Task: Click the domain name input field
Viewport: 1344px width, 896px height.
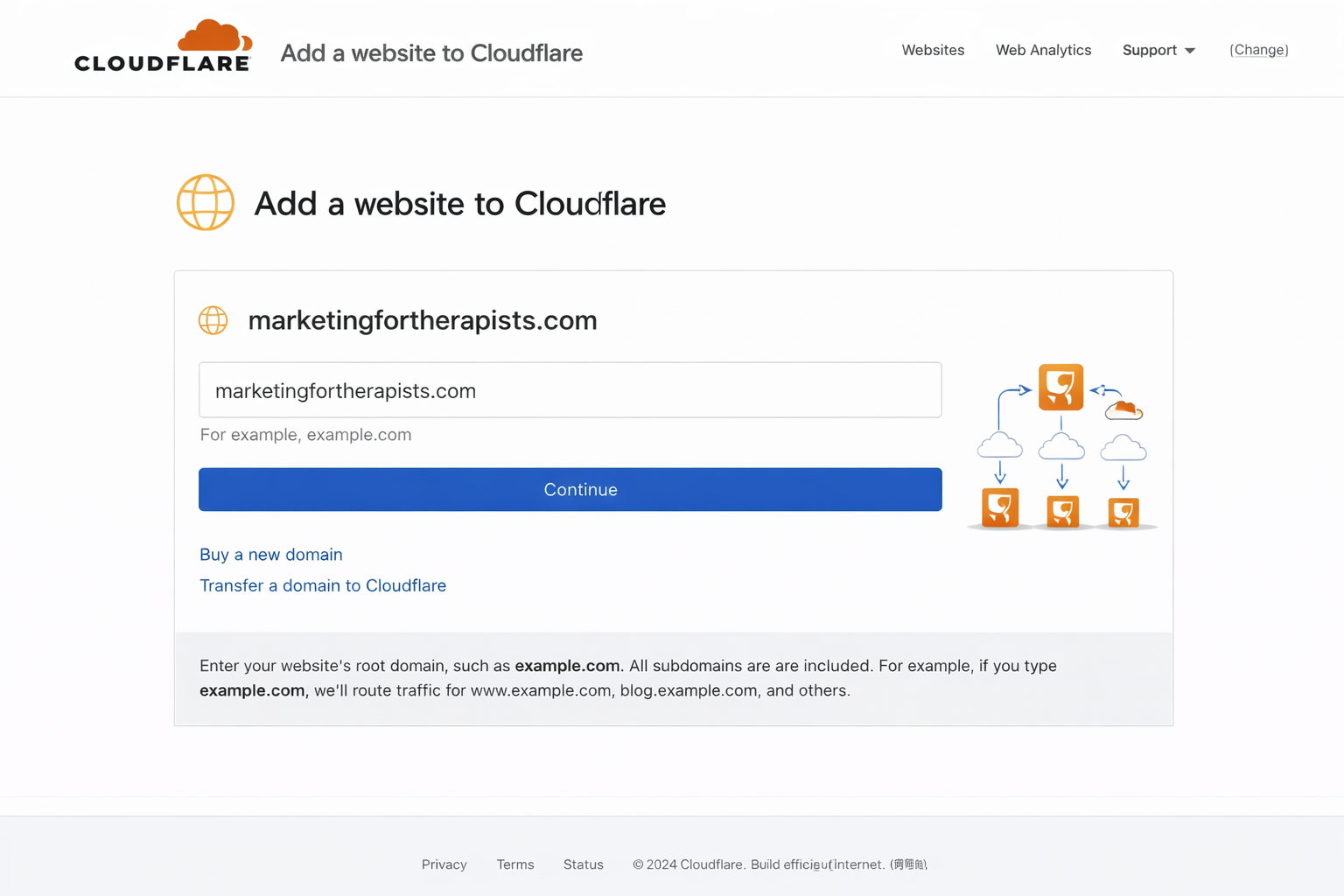Action: (x=570, y=390)
